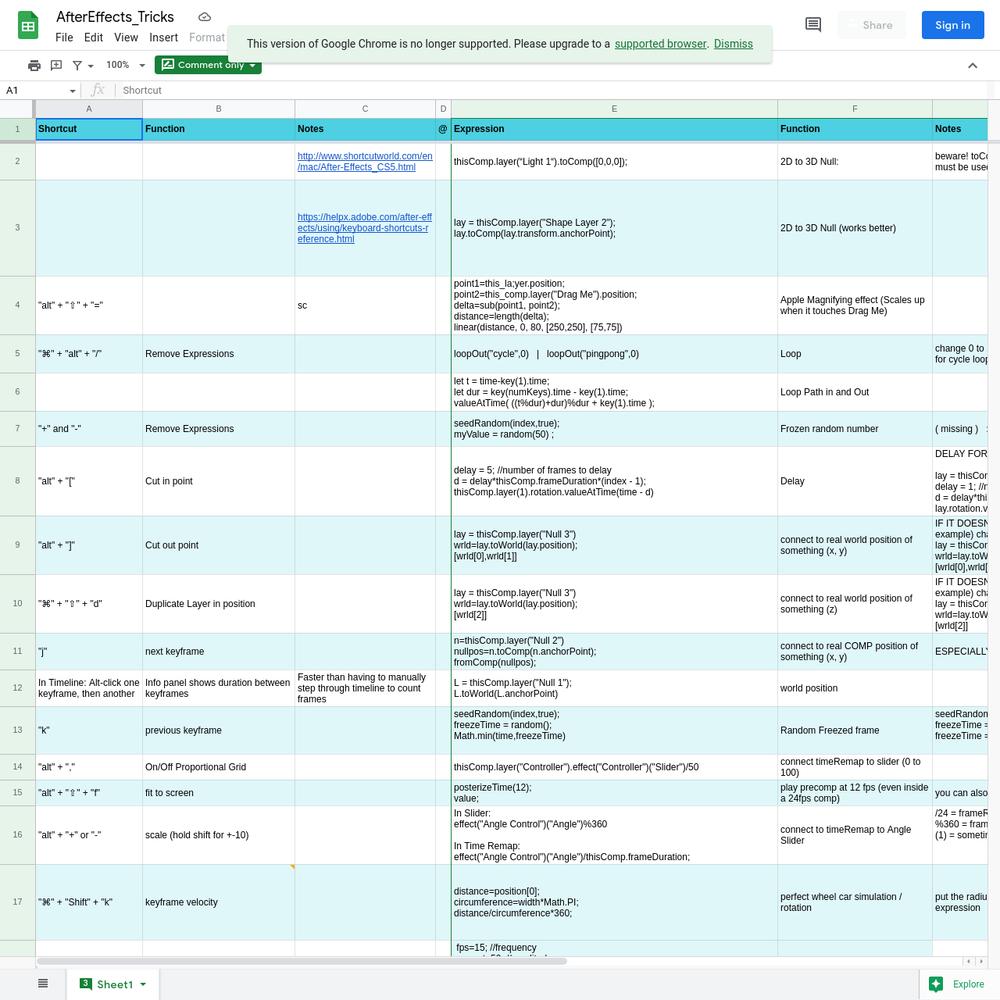Open the name box dropdown arrow
1000x1000 pixels.
73,91
